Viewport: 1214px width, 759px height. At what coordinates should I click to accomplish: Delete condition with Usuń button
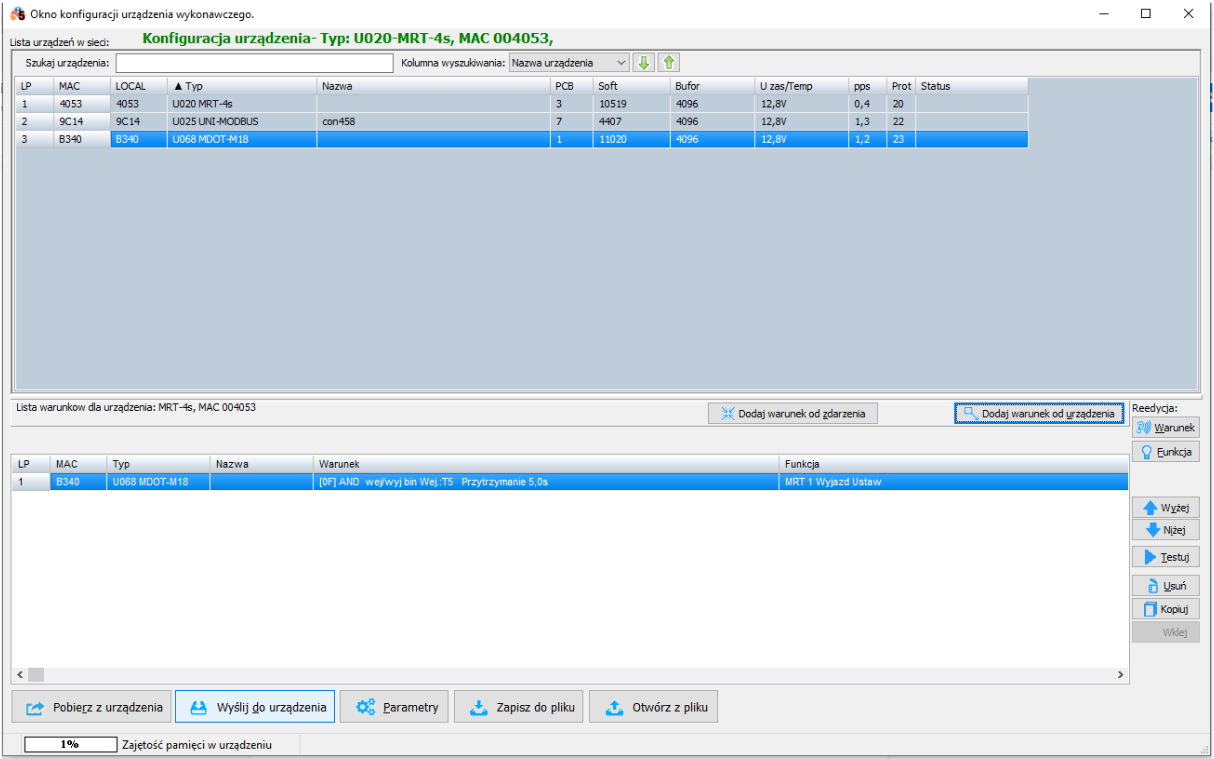tap(1165, 586)
